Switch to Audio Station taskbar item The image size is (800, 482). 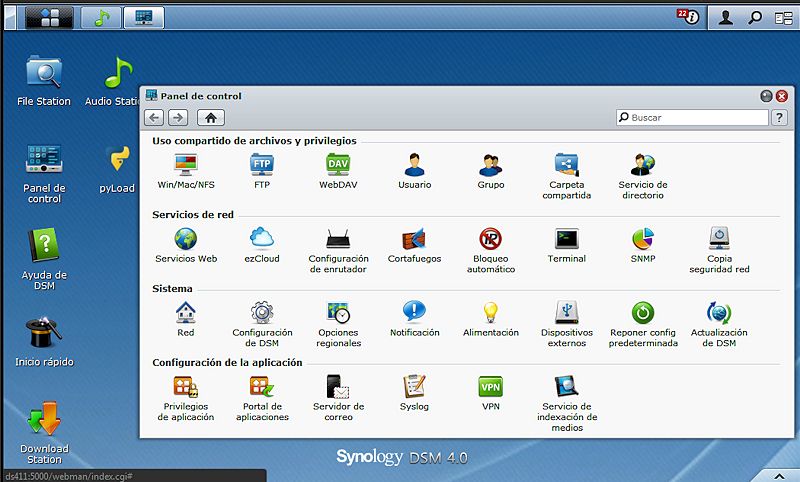[x=102, y=18]
